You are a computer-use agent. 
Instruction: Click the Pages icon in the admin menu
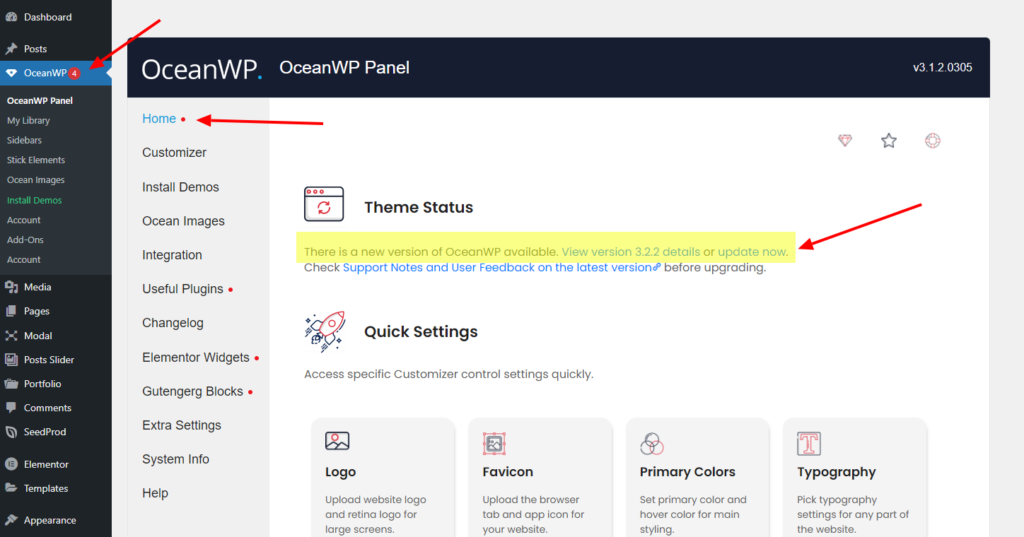tap(11, 311)
